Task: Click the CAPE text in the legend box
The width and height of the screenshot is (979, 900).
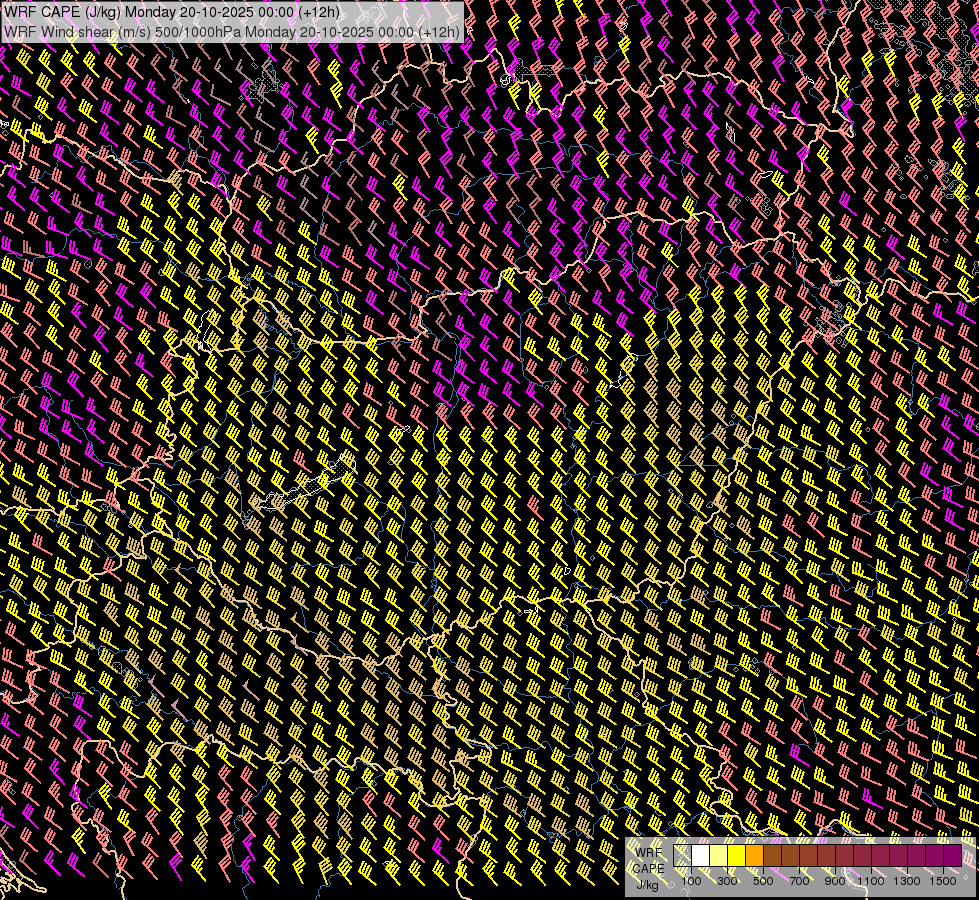Action: coord(649,868)
